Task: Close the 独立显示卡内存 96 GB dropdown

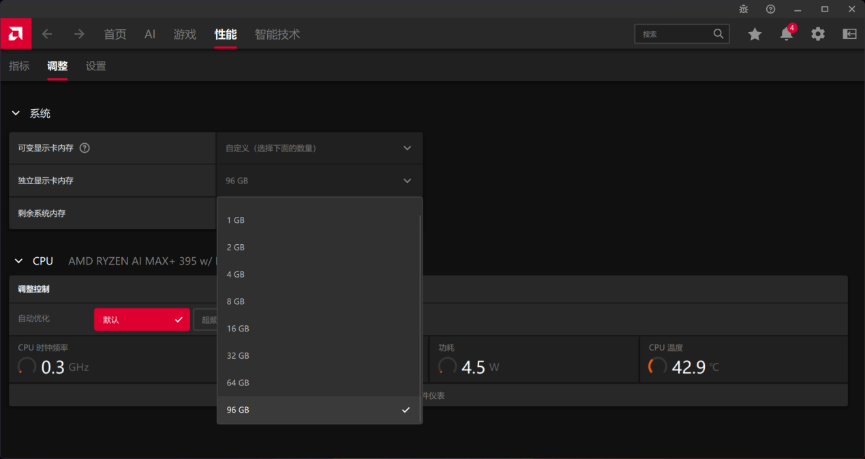Action: pos(319,180)
